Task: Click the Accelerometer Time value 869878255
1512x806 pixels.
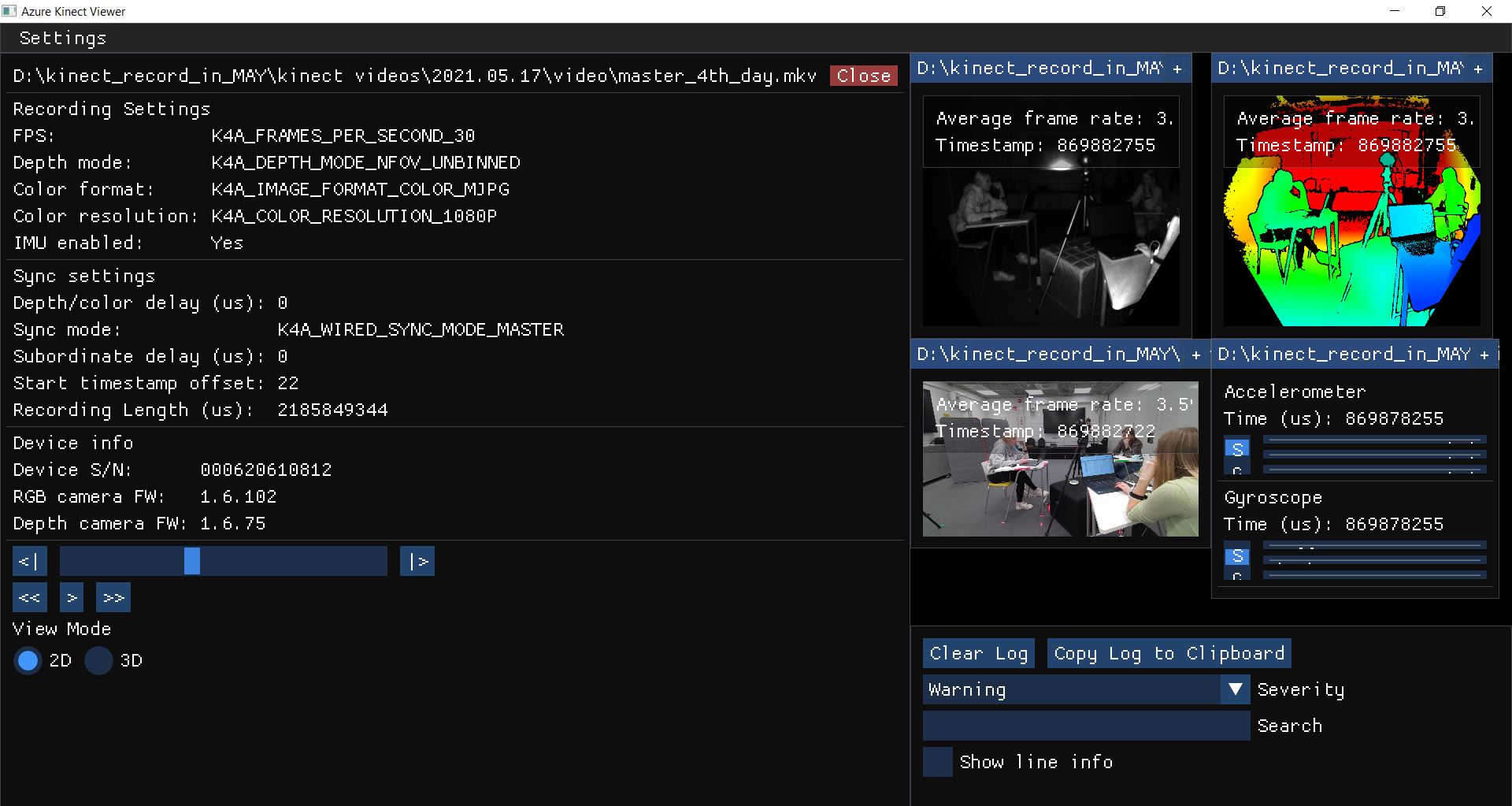Action: click(1394, 418)
